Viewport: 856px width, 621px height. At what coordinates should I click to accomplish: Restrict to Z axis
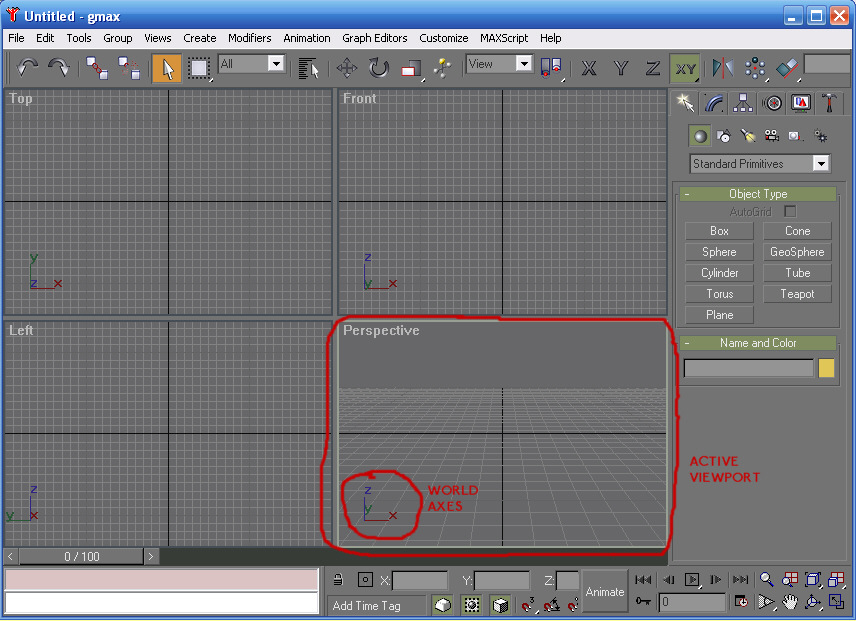[652, 68]
